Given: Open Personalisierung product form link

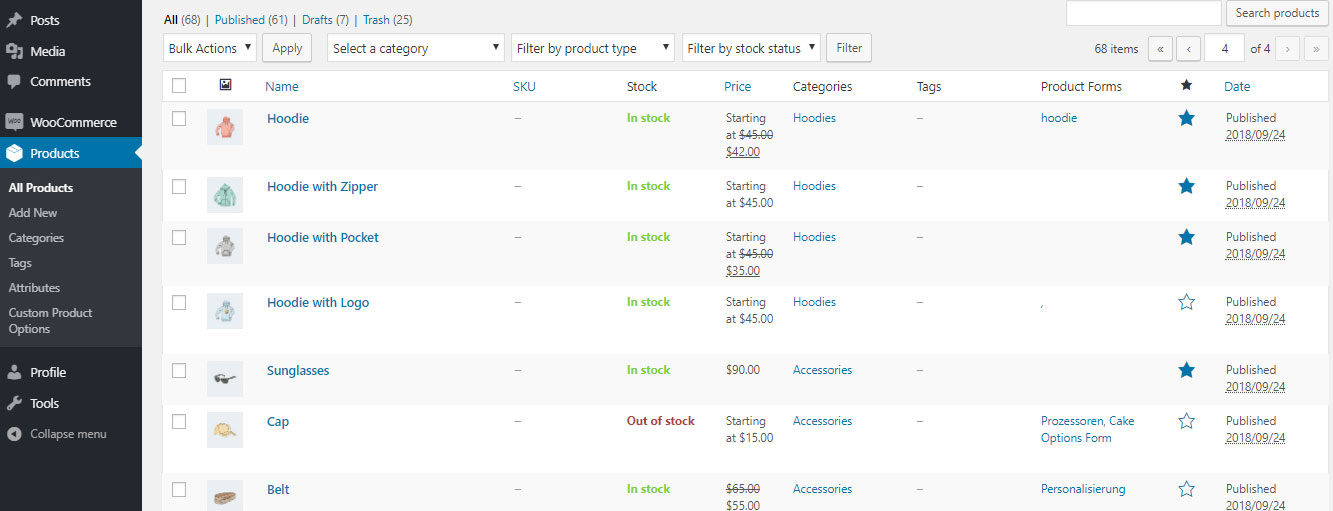Looking at the screenshot, I should pyautogui.click(x=1083, y=489).
